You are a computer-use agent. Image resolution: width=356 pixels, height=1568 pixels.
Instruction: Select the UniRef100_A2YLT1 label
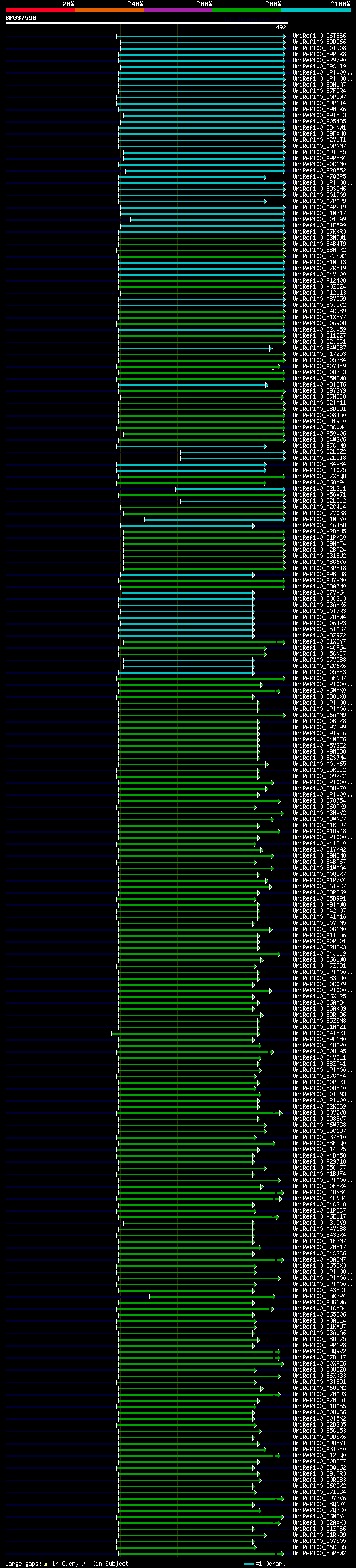[319, 140]
